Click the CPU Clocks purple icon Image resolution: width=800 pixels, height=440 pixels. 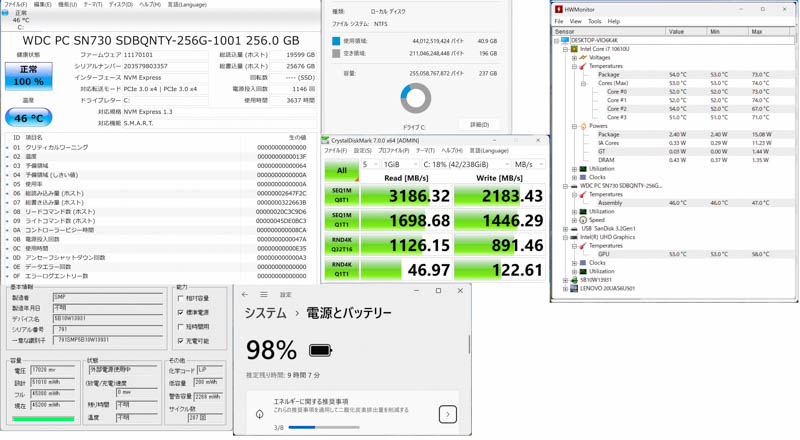pyautogui.click(x=583, y=178)
